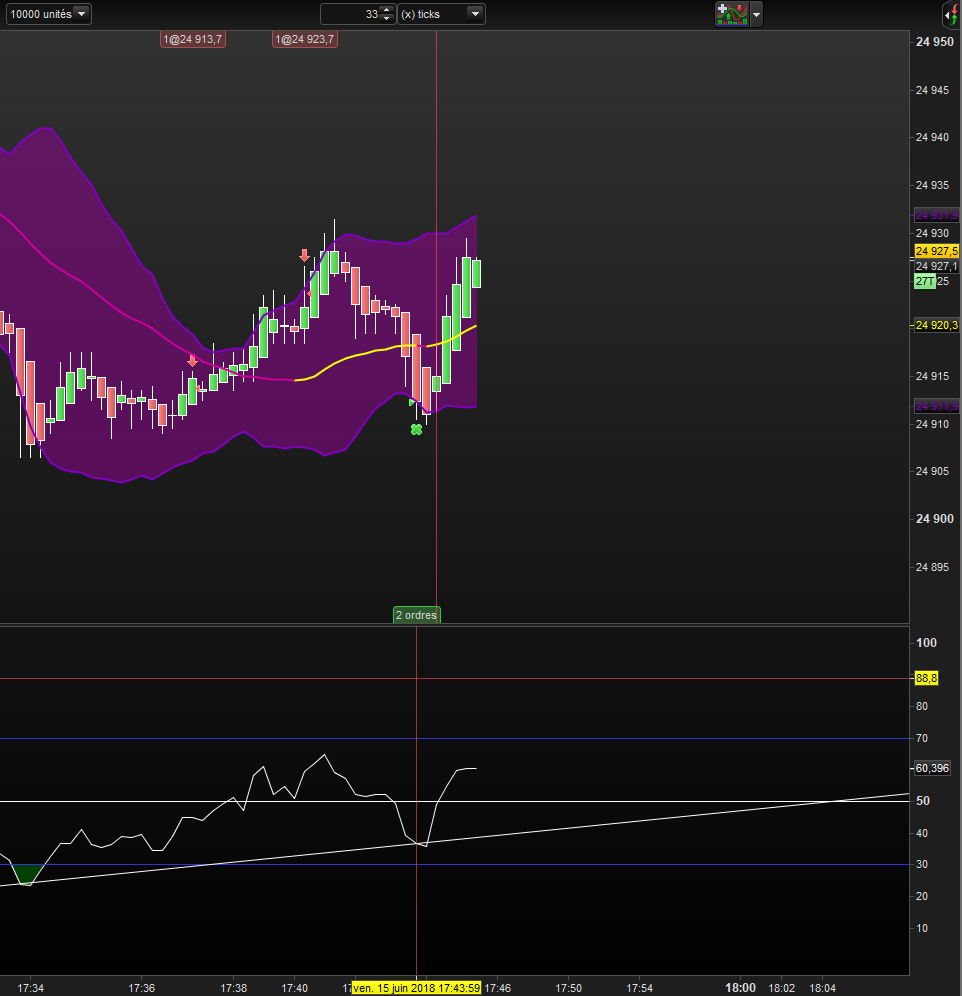962x996 pixels.
Task: Click the purple 24 931,9 upper band label
Action: coord(936,216)
